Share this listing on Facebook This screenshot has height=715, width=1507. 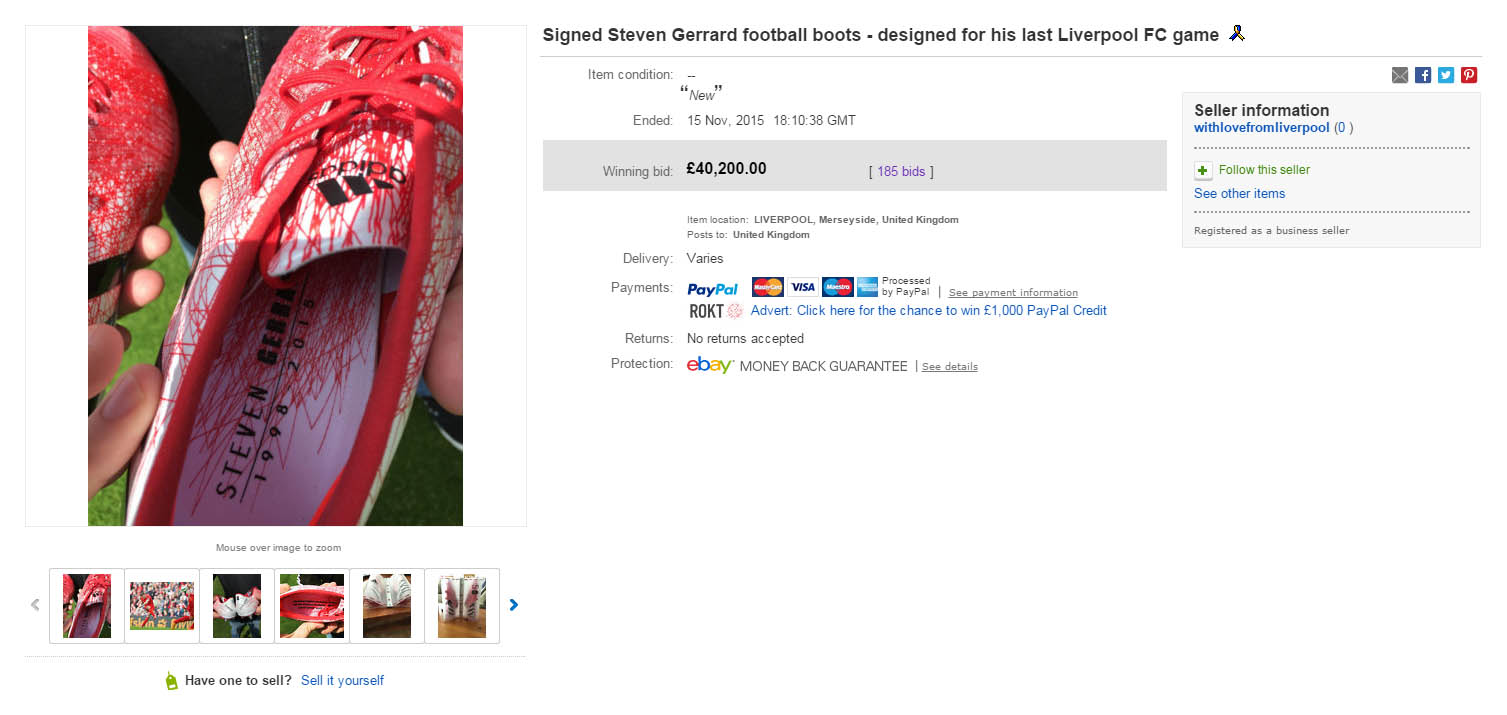(x=1422, y=74)
